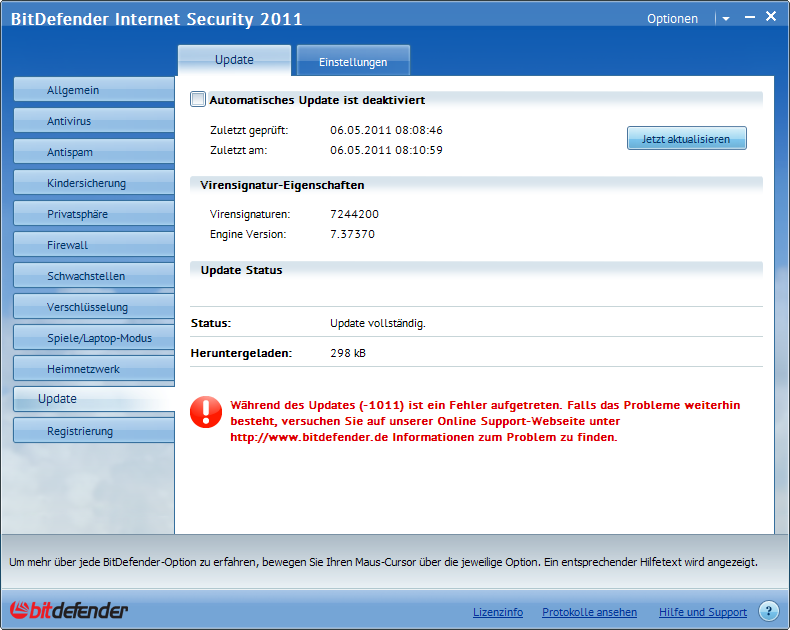Image resolution: width=790 pixels, height=630 pixels.
Task: Open the Registrierung section
Action: 94,430
